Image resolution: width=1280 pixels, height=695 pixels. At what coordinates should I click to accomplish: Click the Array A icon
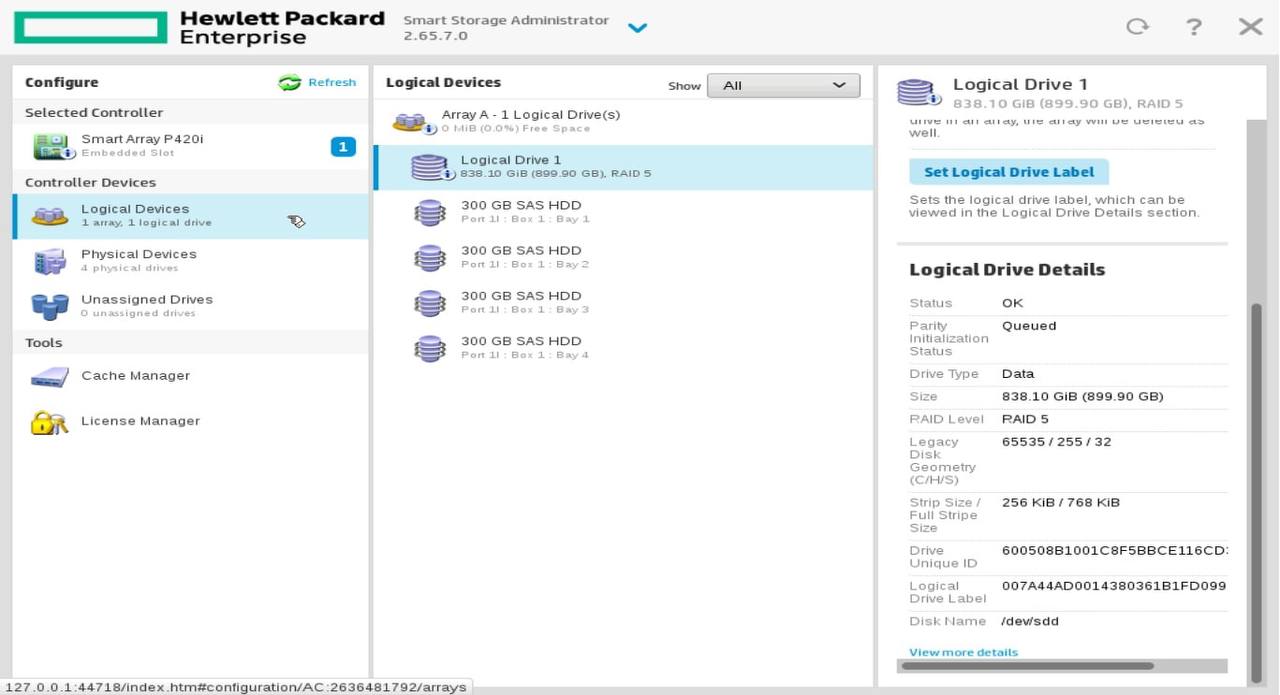[x=410, y=122]
